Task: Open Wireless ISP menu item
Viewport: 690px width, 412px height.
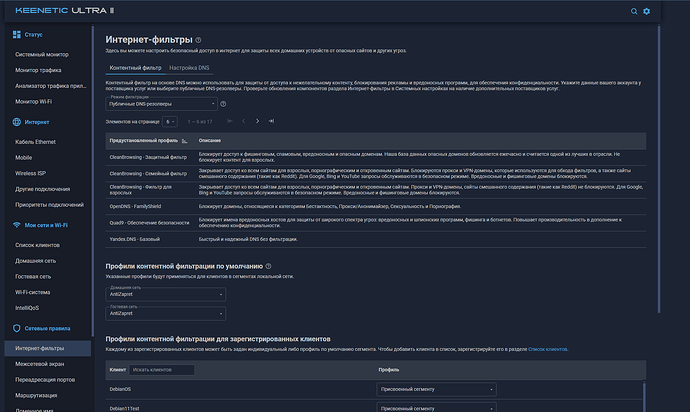Action: point(30,173)
